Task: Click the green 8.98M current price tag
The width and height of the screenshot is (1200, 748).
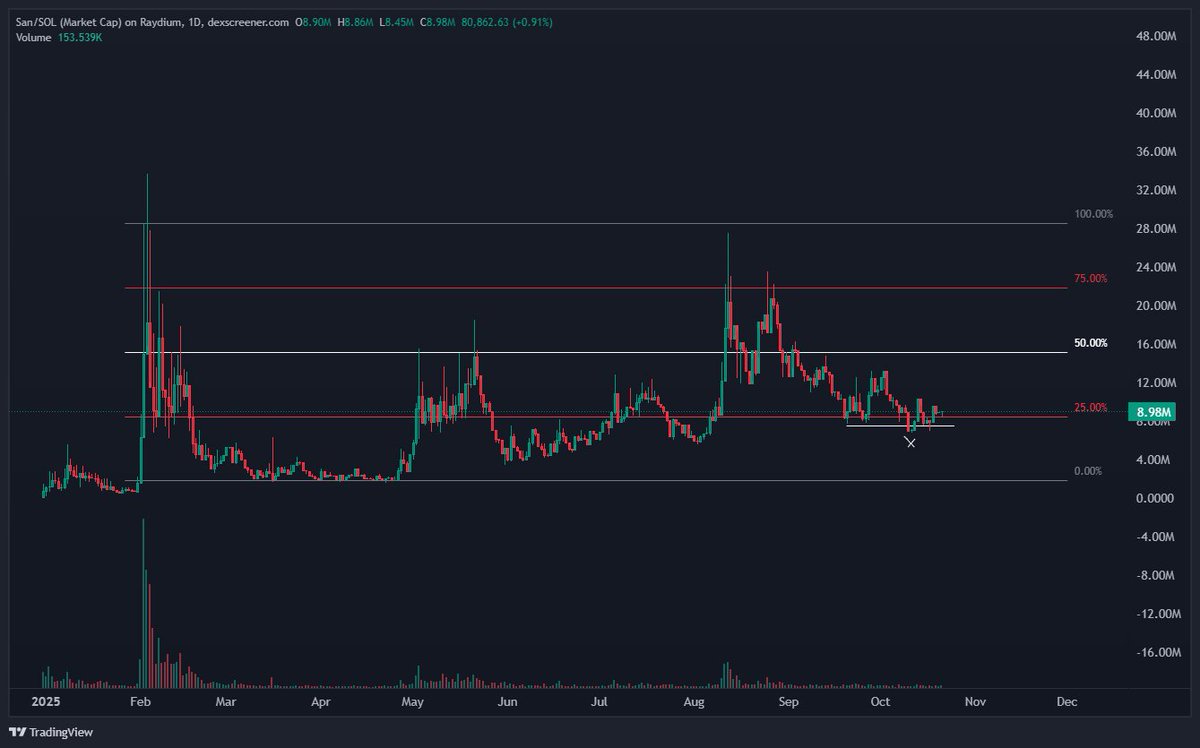Action: 1150,412
